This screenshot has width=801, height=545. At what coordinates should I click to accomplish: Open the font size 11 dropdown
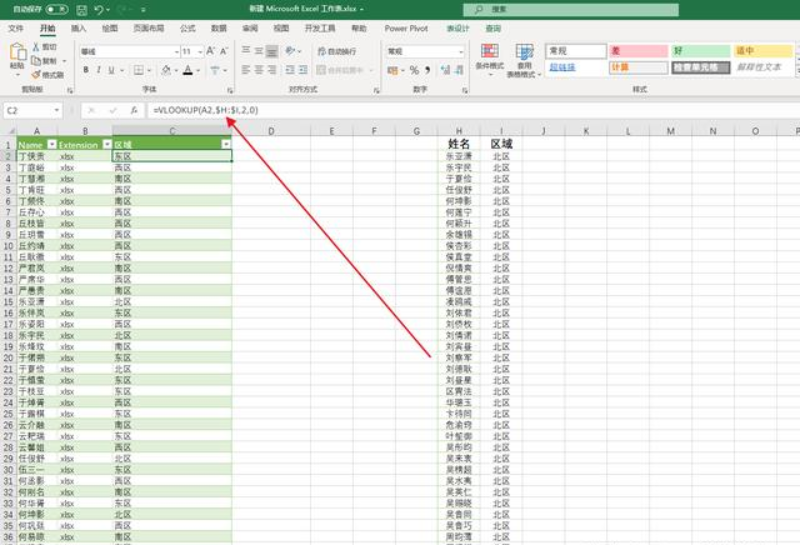click(200, 52)
